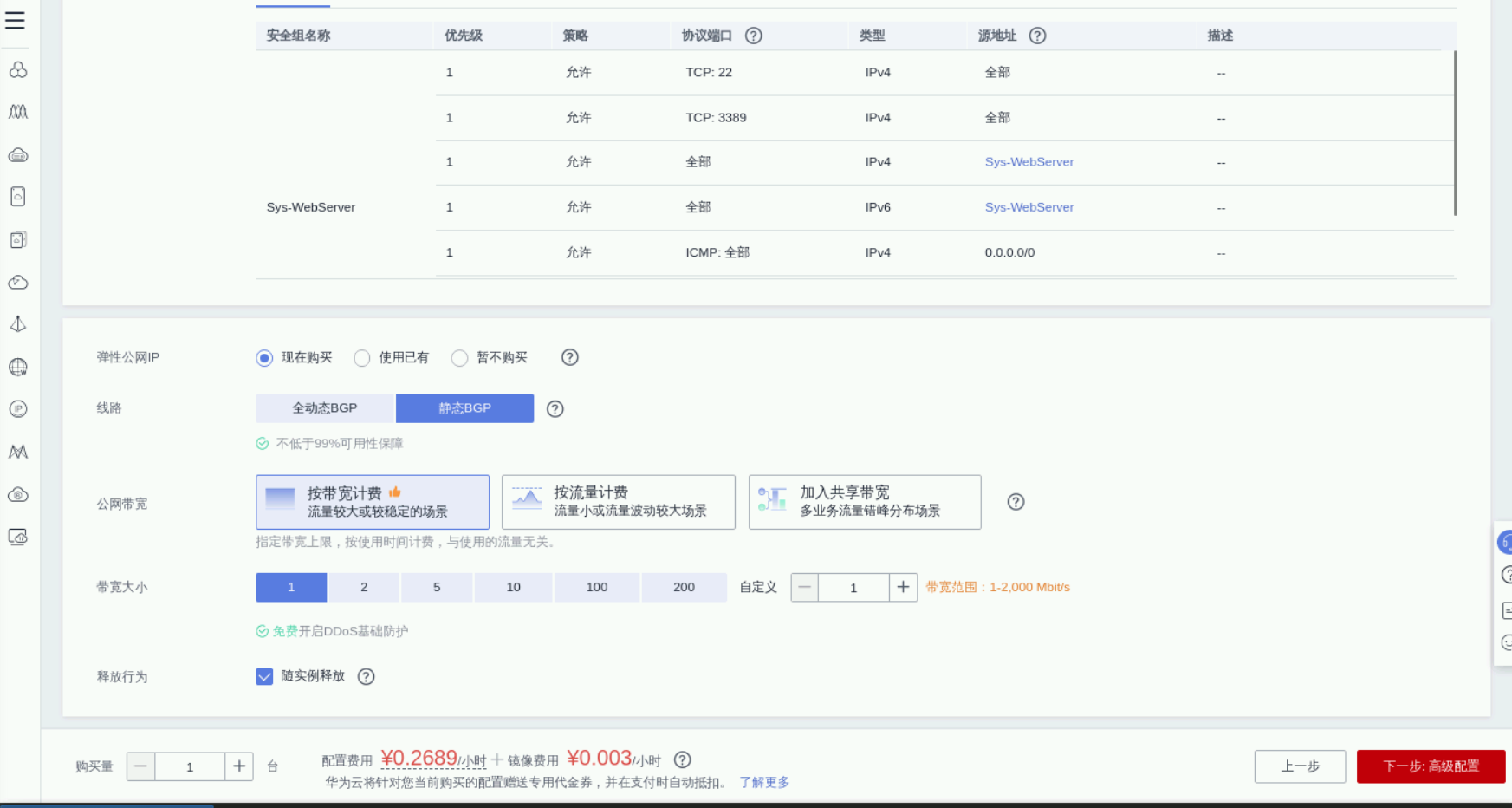Screen dimensions: 1512x808
Task: Select the 现在购买 radio option
Action: tap(264, 358)
